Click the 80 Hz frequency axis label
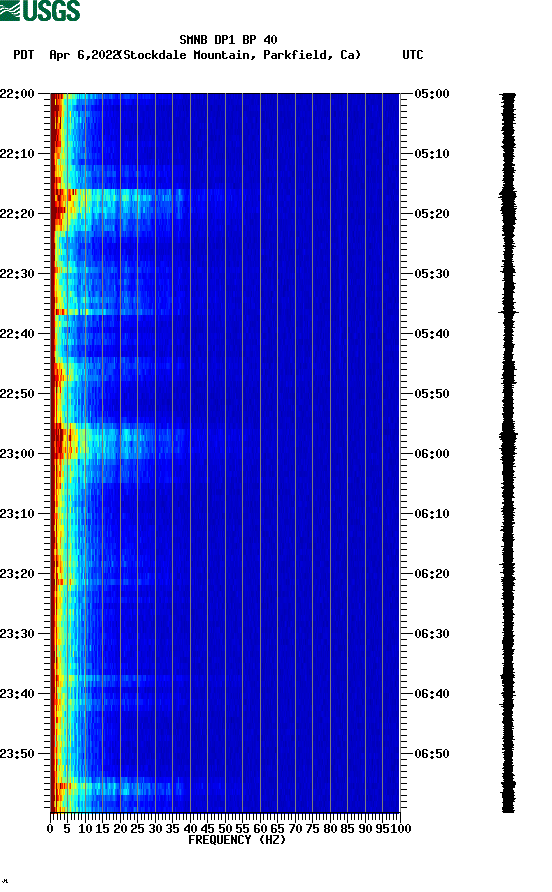 pos(330,829)
